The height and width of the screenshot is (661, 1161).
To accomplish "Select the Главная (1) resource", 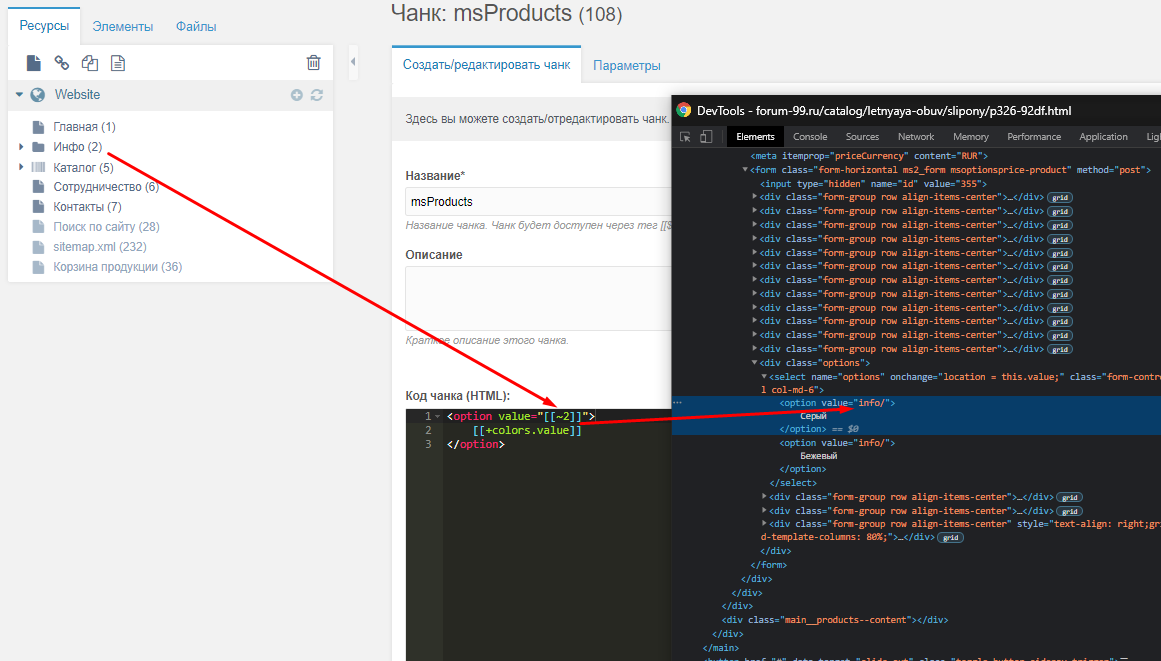I will pyautogui.click(x=84, y=127).
